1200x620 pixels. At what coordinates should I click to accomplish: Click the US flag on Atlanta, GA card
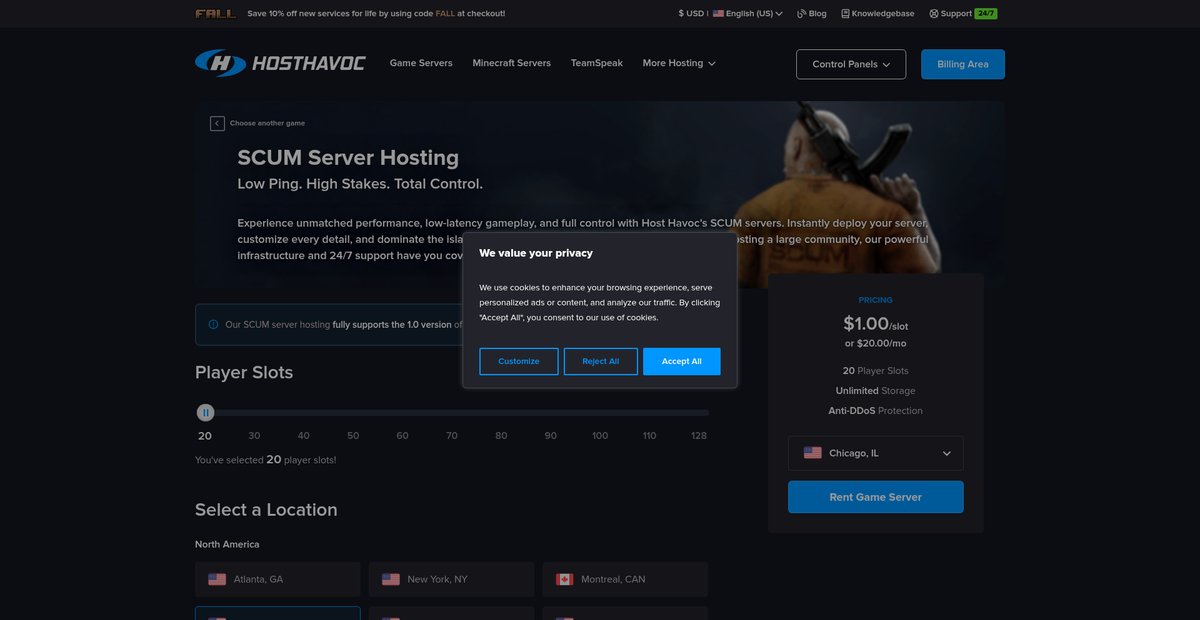pyautogui.click(x=217, y=579)
